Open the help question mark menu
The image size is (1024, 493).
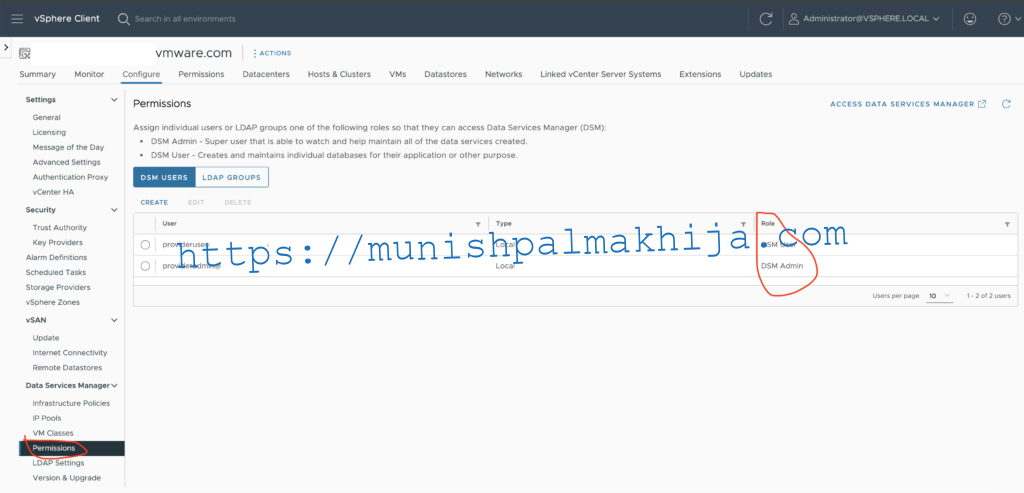[1009, 19]
